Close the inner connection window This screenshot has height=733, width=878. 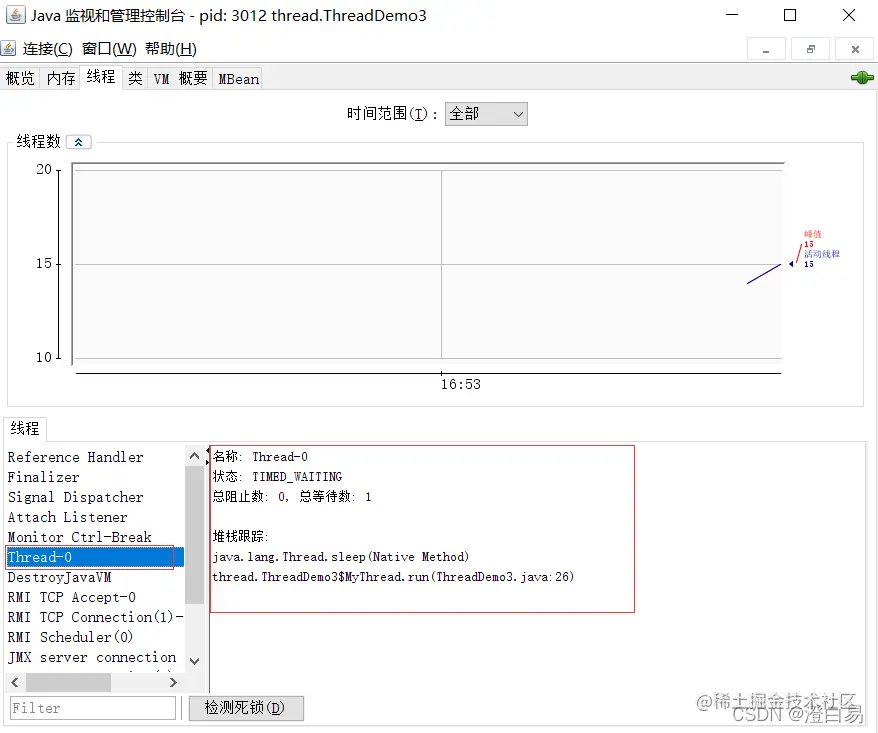[x=855, y=49]
